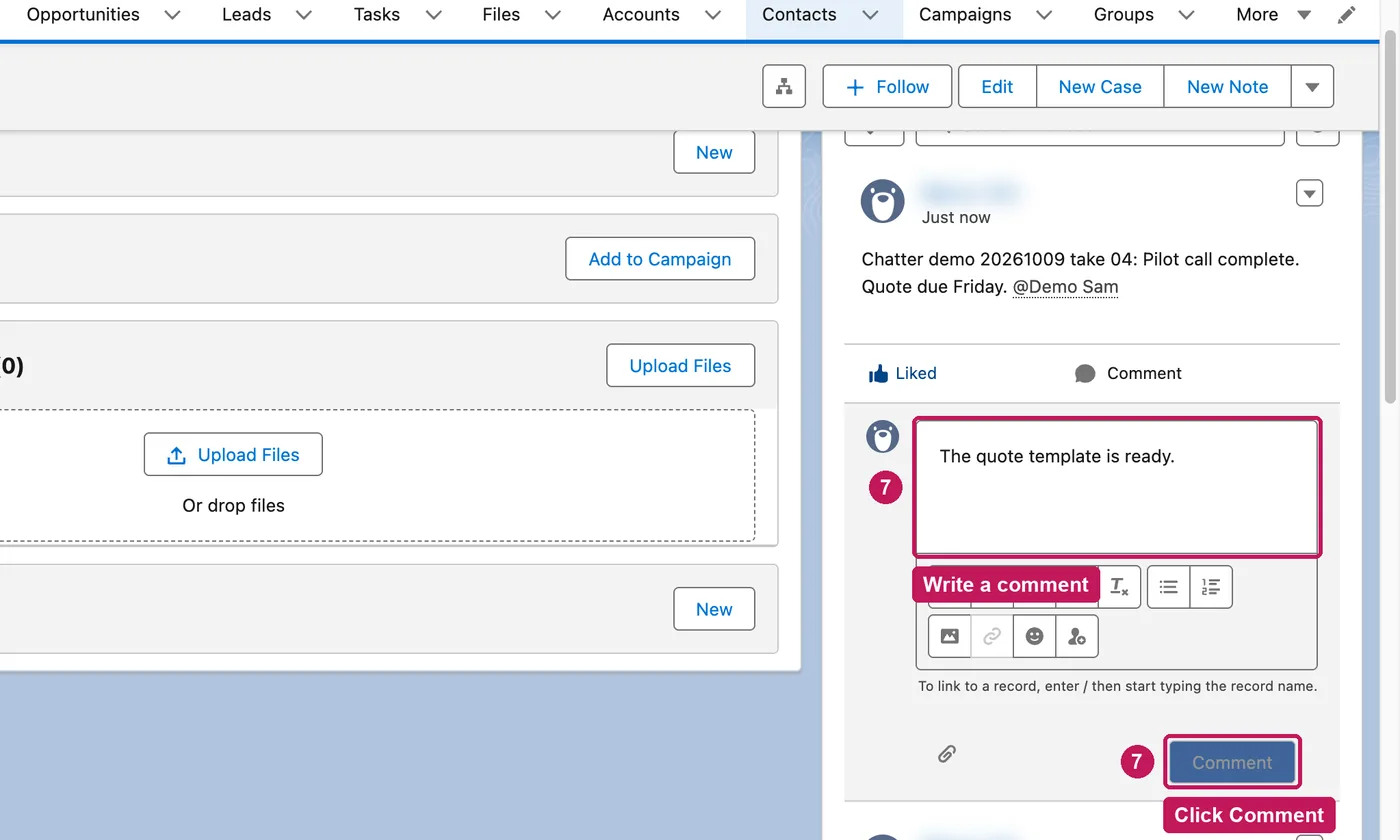Submit with the blue Comment button
The image size is (1400, 840).
(1232, 763)
